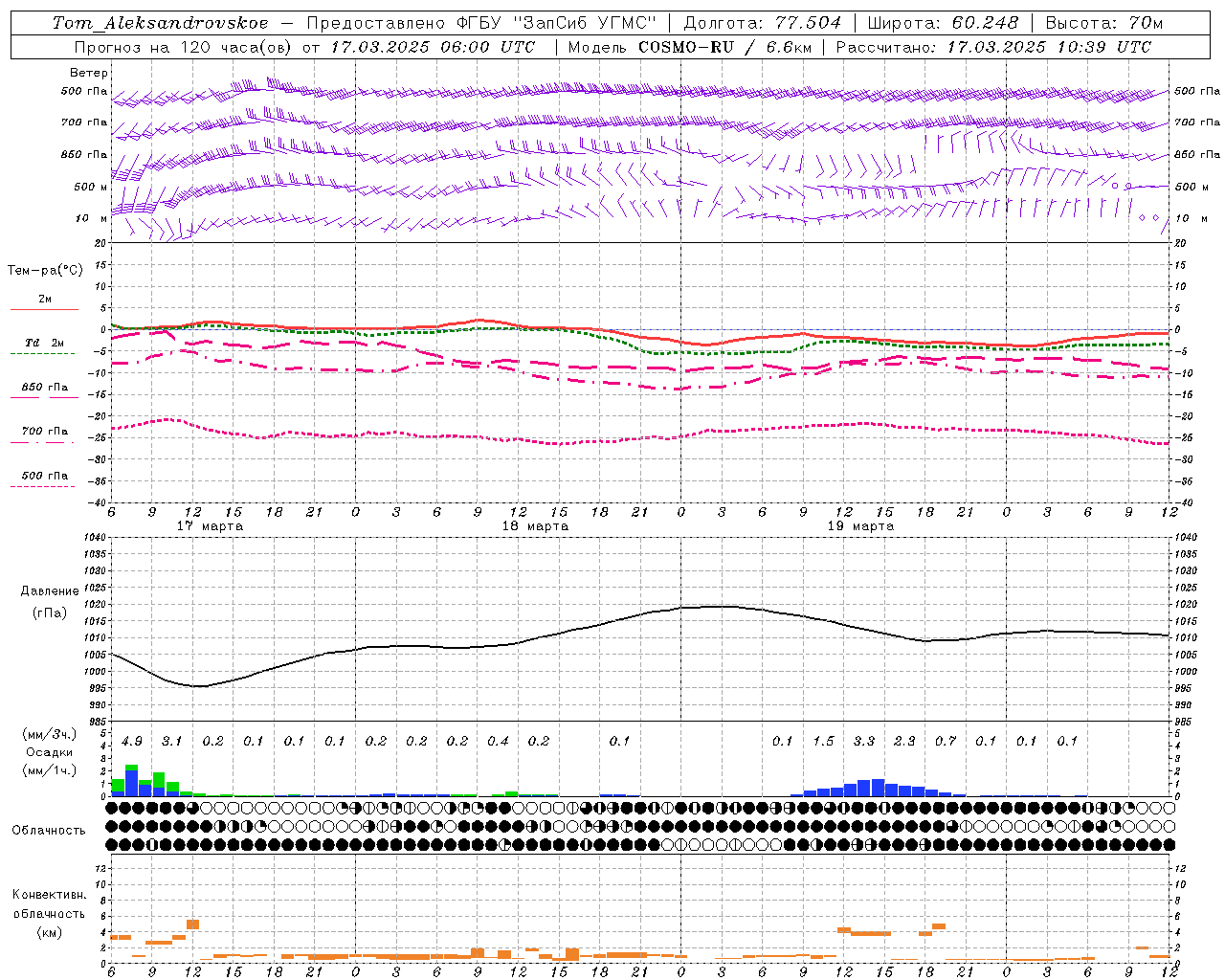Select the 'Долгота: 77.504' header field
The image size is (1225, 980).
(763, 23)
